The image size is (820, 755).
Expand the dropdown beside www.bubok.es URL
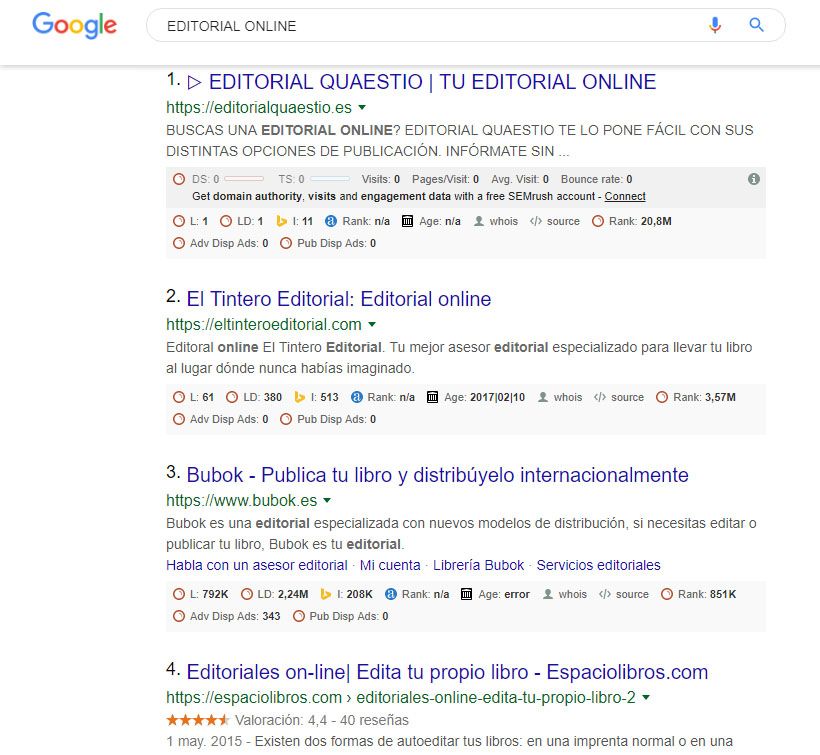click(326, 501)
